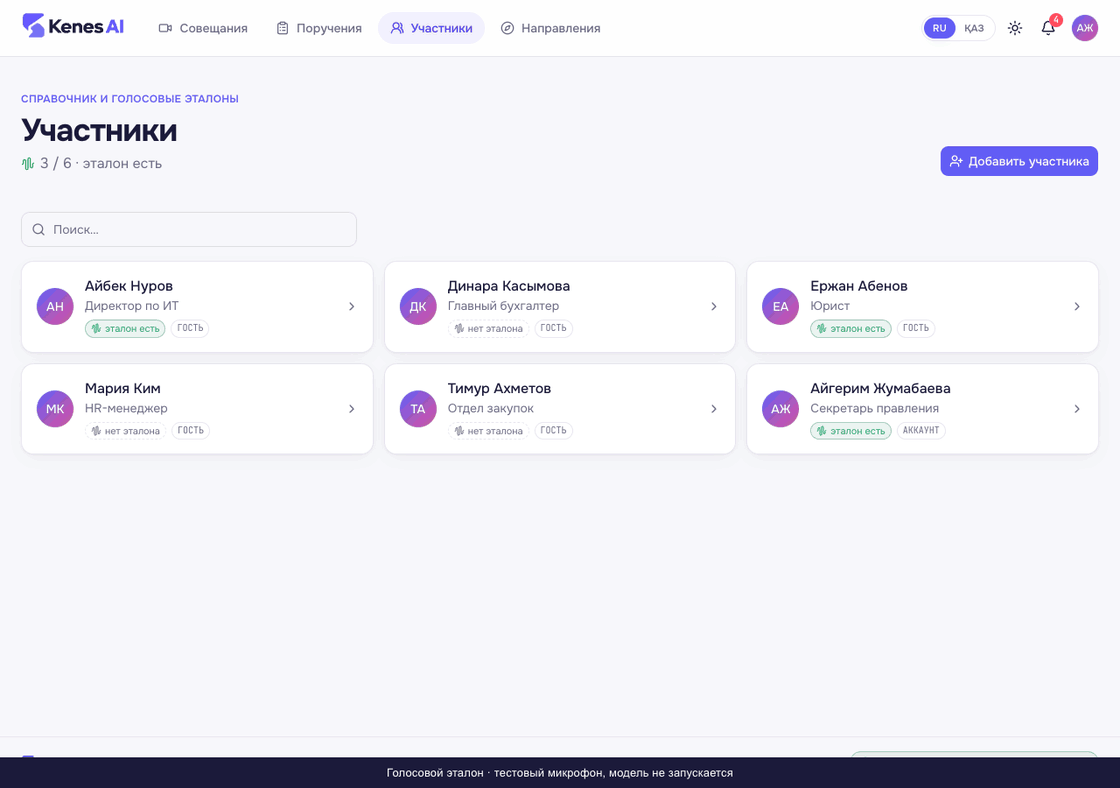The height and width of the screenshot is (788, 1120).
Task: Go to the Направления tab
Action: (x=550, y=28)
